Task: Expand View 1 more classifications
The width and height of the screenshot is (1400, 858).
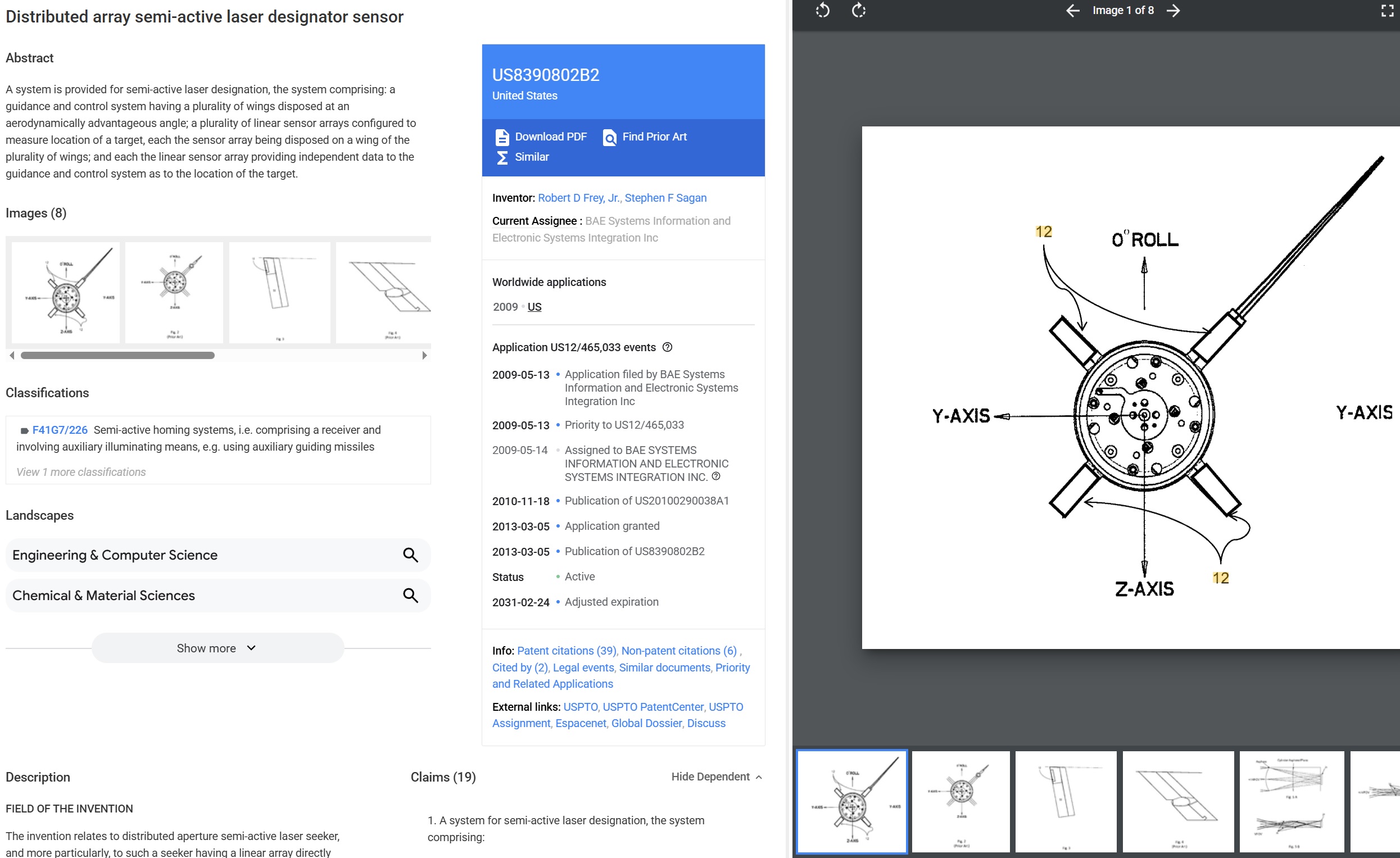Action: pos(81,472)
